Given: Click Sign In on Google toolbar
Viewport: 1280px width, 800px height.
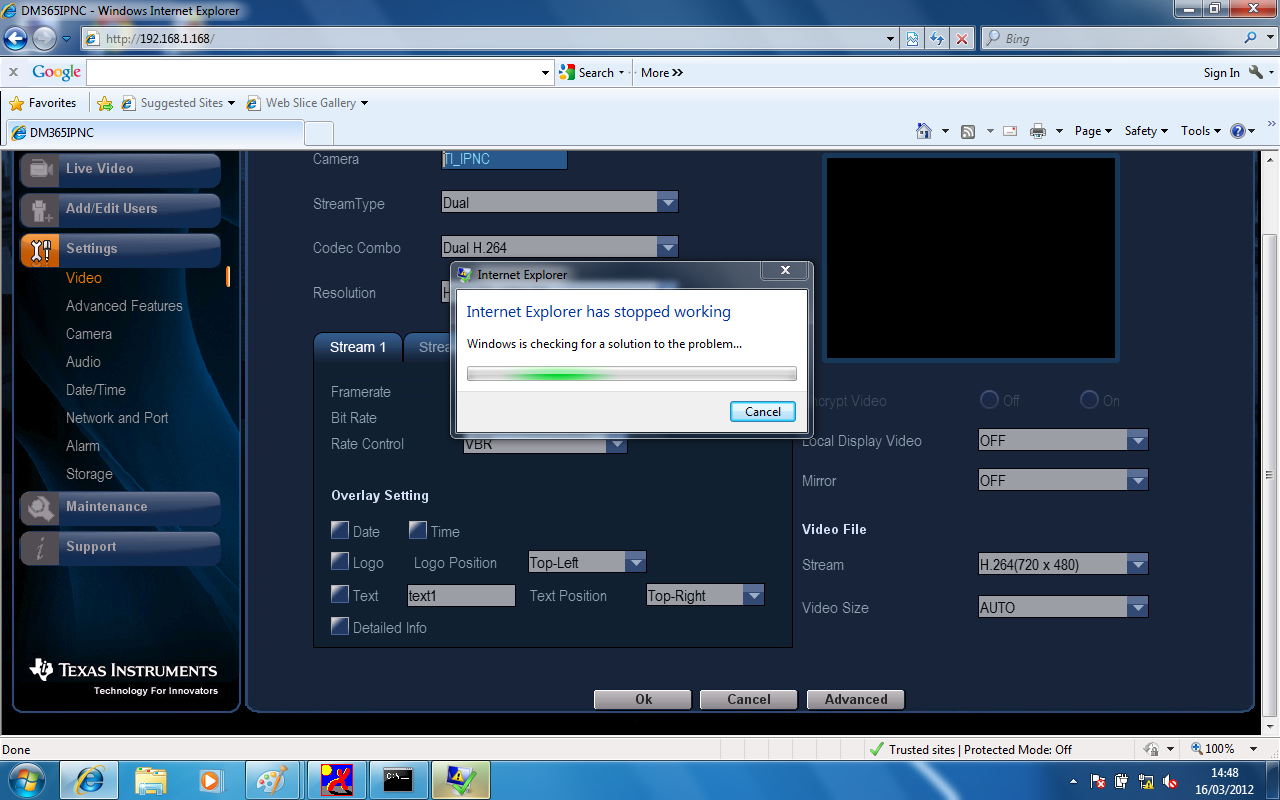Looking at the screenshot, I should [x=1221, y=73].
